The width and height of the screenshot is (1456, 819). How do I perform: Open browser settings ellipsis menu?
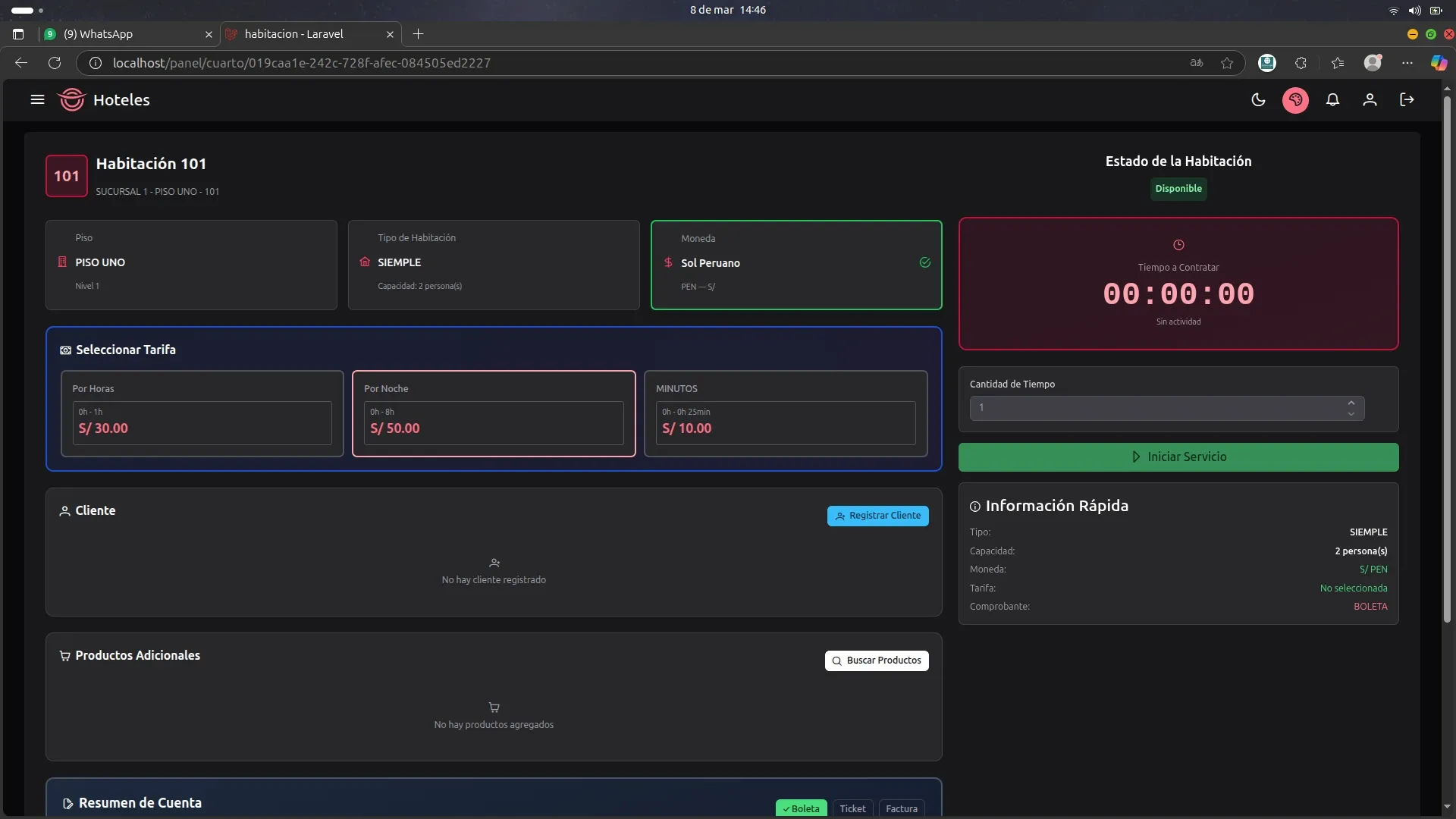[1407, 63]
